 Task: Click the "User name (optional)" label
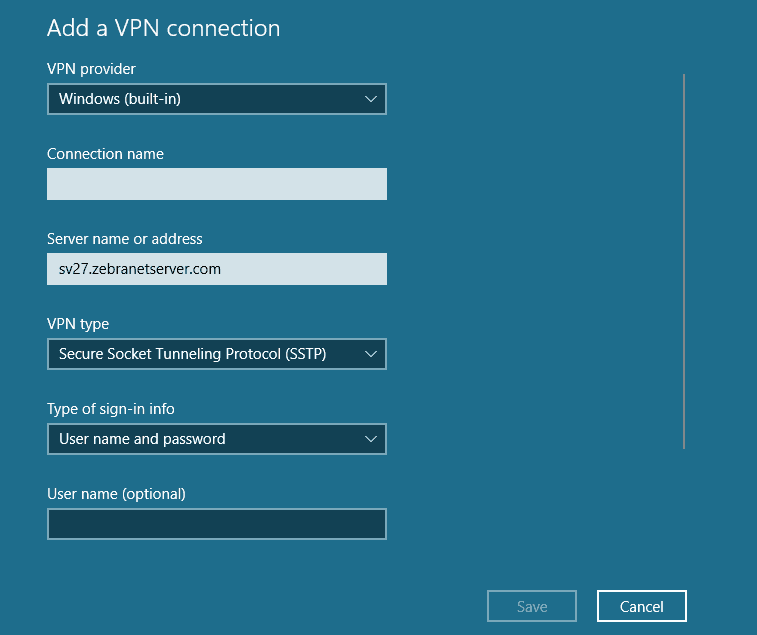tap(116, 494)
